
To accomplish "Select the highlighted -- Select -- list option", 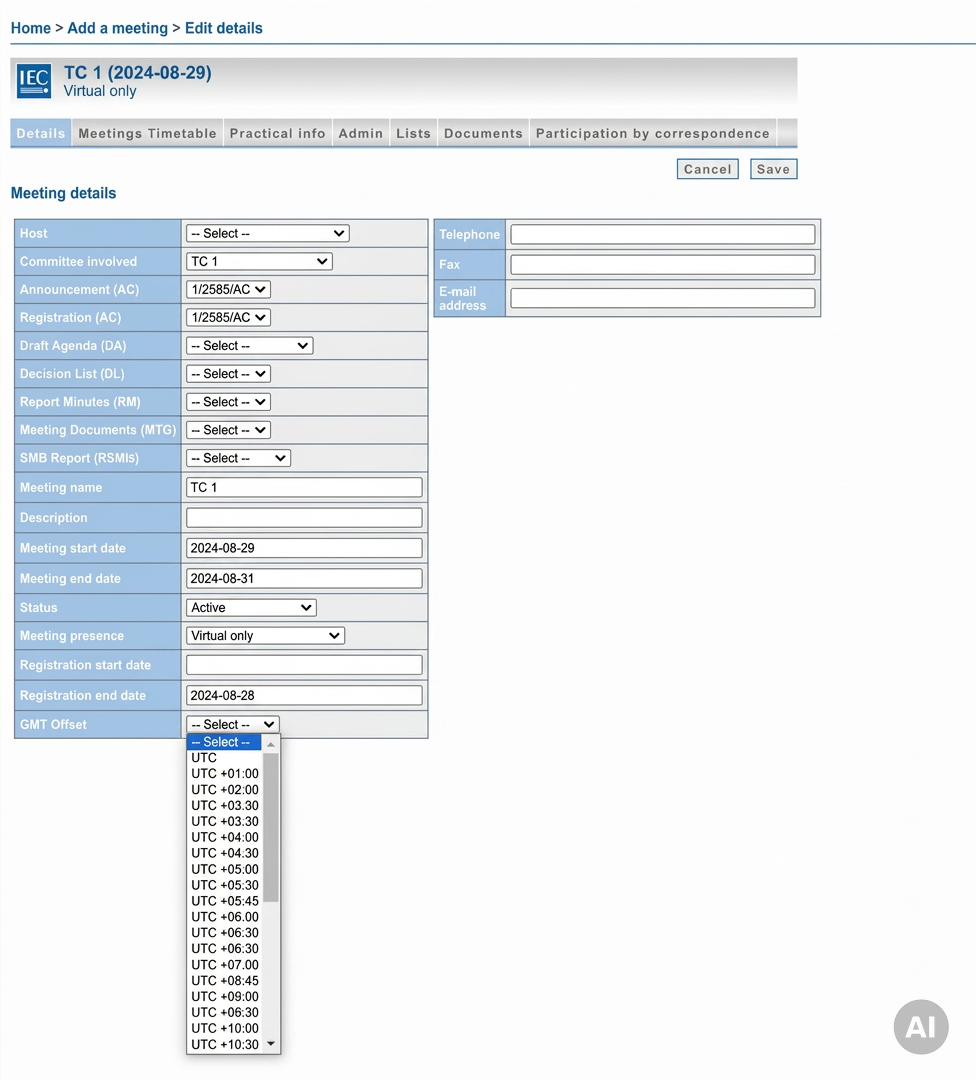I will point(224,742).
